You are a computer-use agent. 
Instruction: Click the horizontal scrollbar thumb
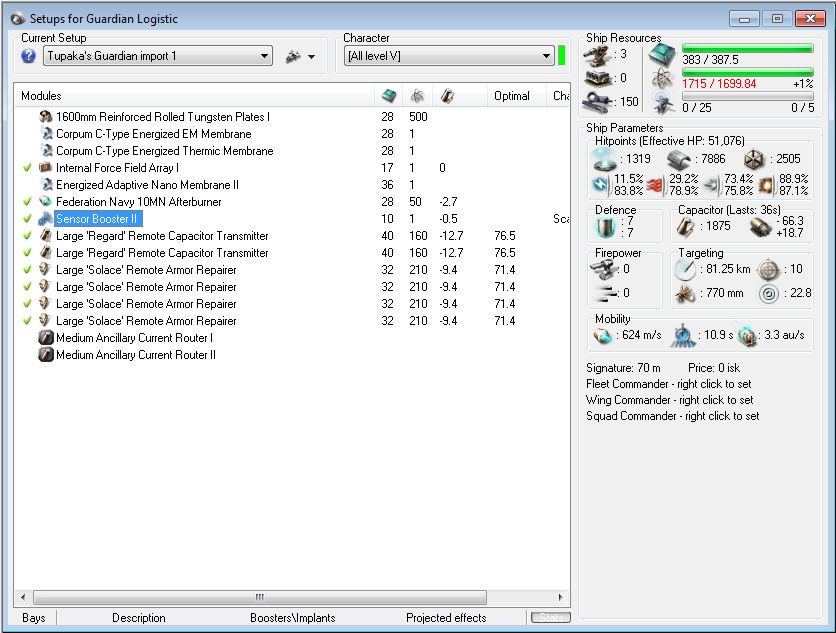pos(260,597)
